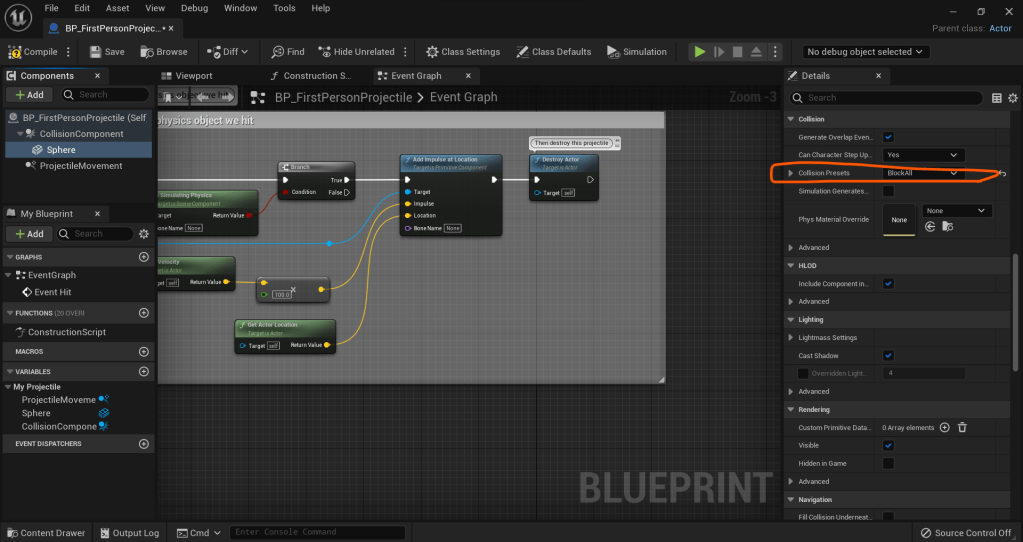This screenshot has height=542, width=1023.
Task: Click the Compile blueprint icon
Action: 14,52
